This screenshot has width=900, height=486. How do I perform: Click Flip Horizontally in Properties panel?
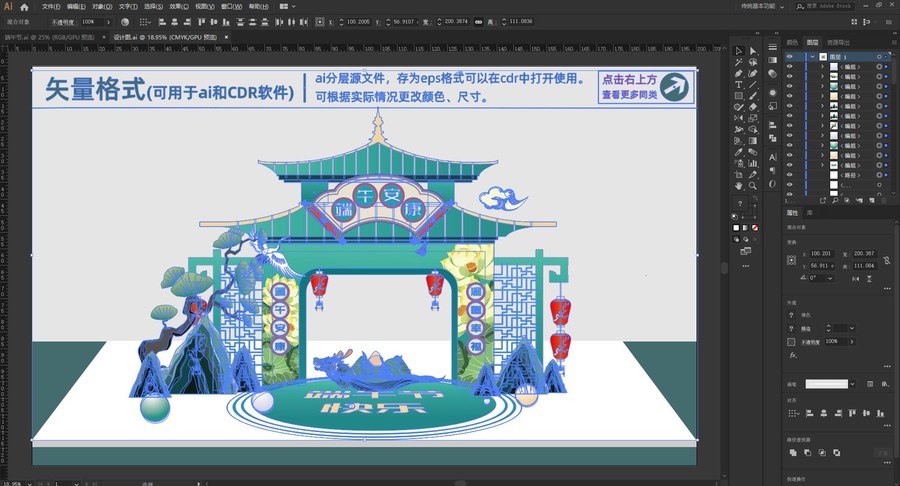coord(856,278)
